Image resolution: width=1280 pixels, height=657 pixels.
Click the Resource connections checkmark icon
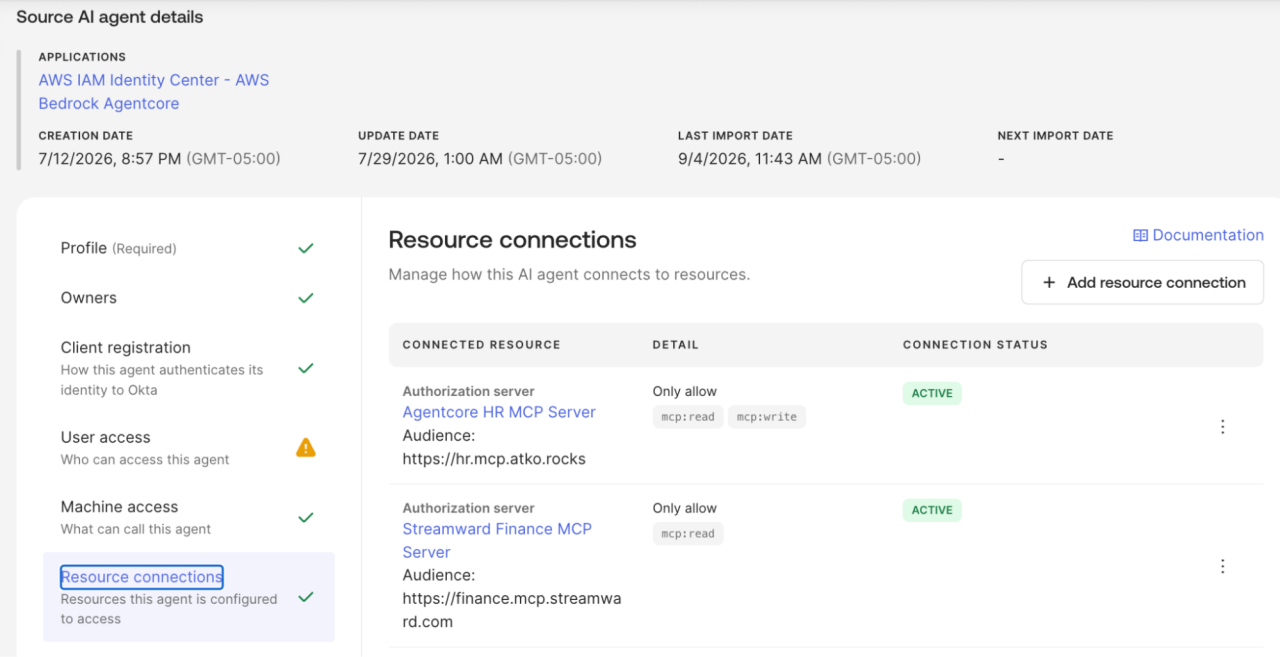pos(306,597)
